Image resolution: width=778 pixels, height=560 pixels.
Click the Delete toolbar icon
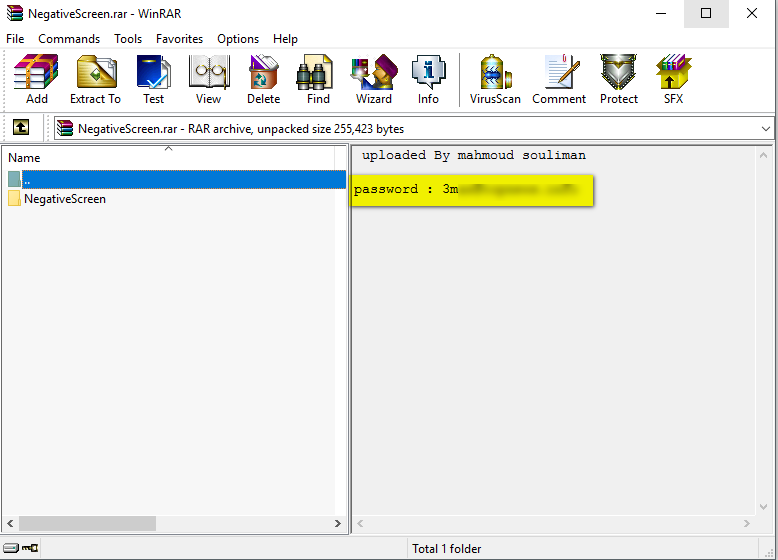pyautogui.click(x=263, y=79)
